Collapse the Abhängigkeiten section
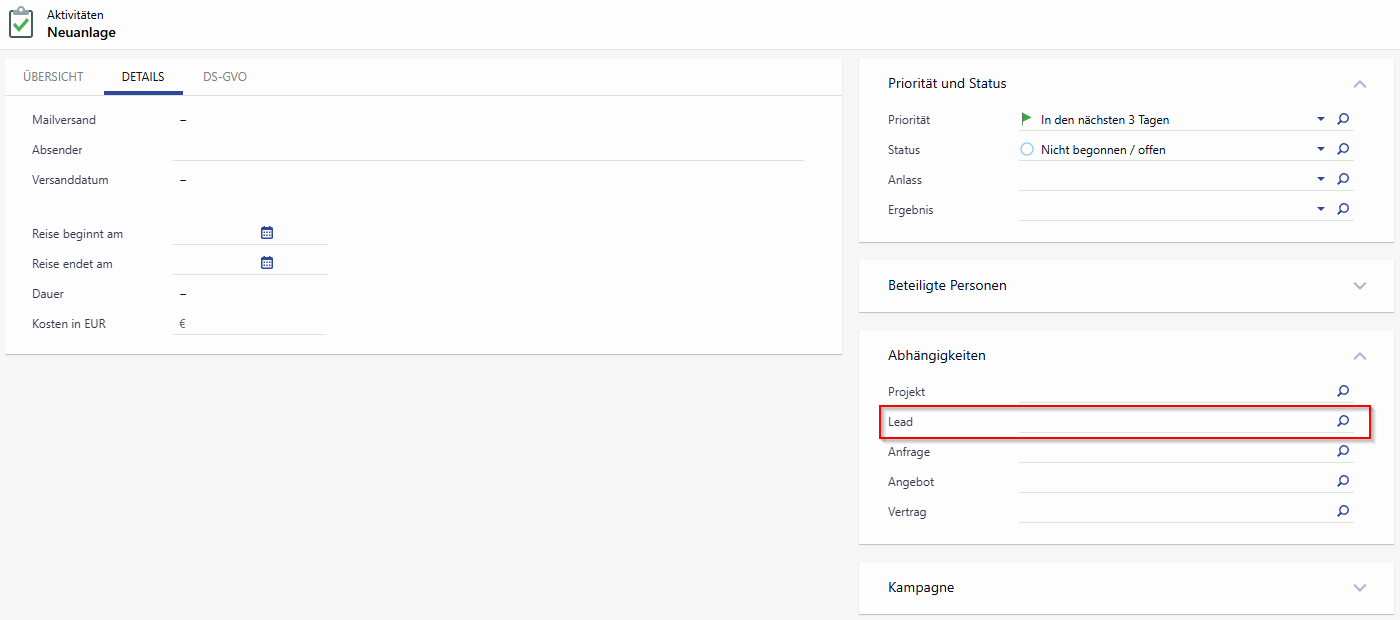This screenshot has width=1400, height=620. tap(1359, 355)
